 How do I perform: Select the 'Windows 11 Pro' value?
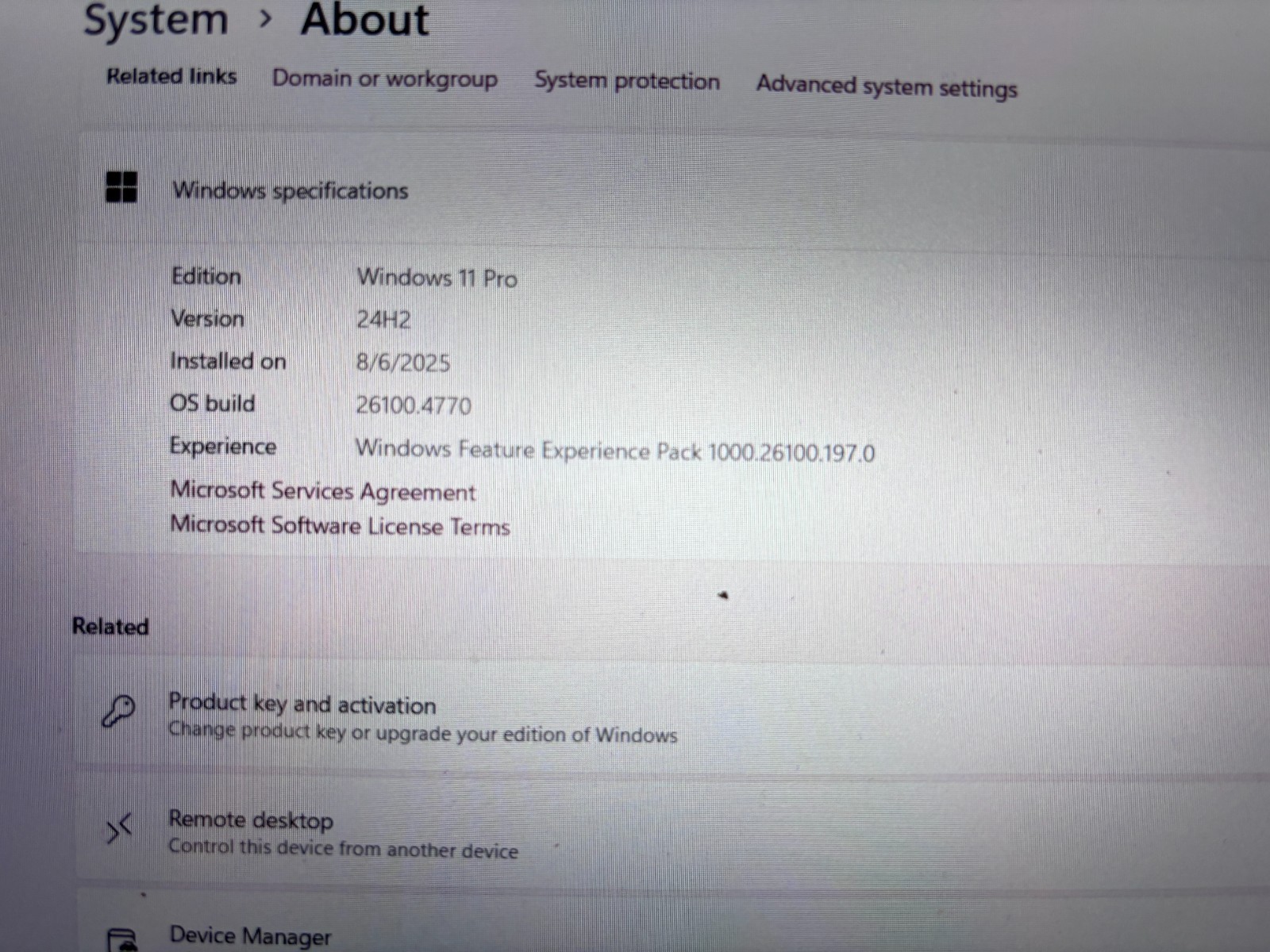pyautogui.click(x=437, y=278)
